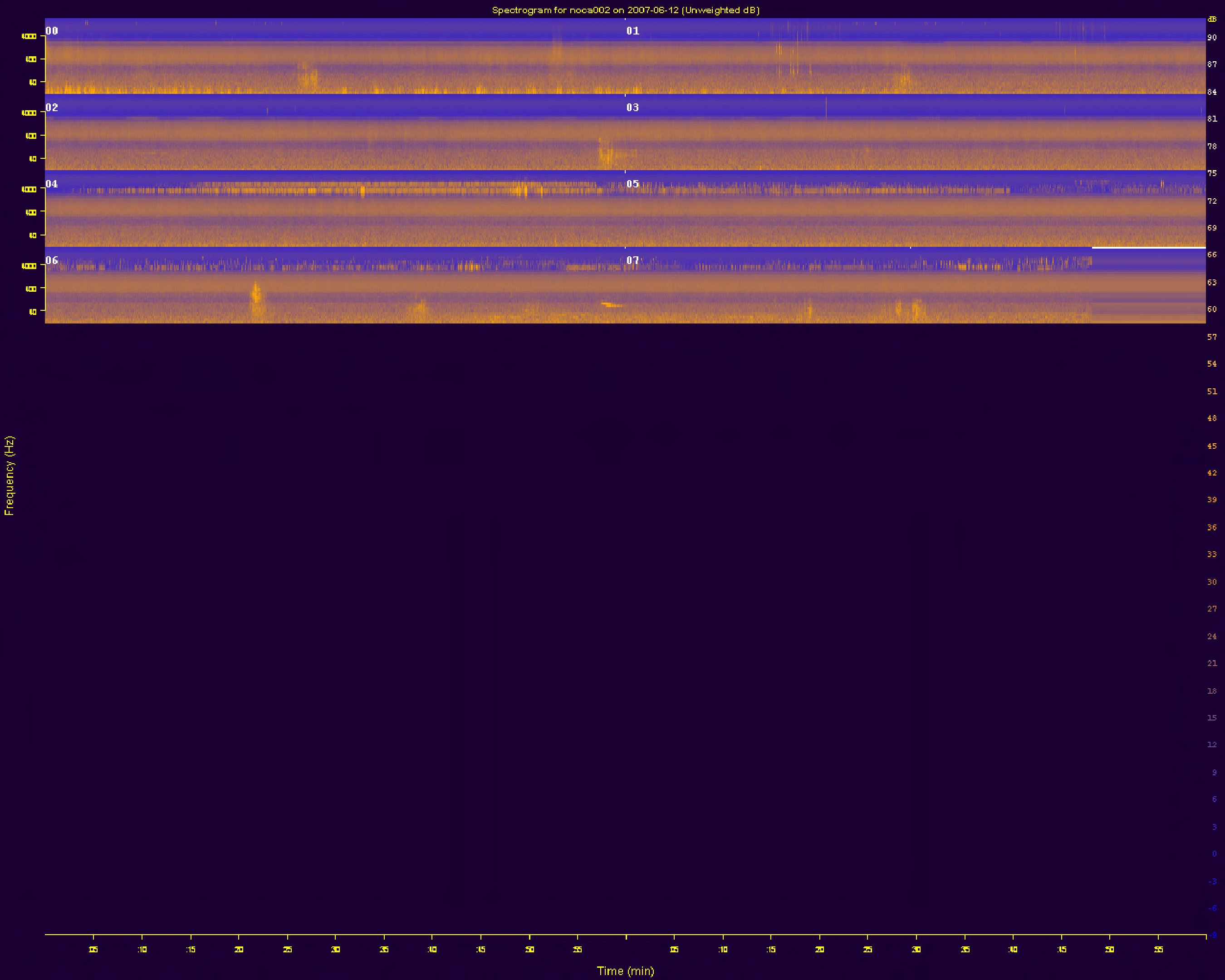Select the hour label "04"
Screen dimensions: 1225x980
pyautogui.click(x=52, y=183)
